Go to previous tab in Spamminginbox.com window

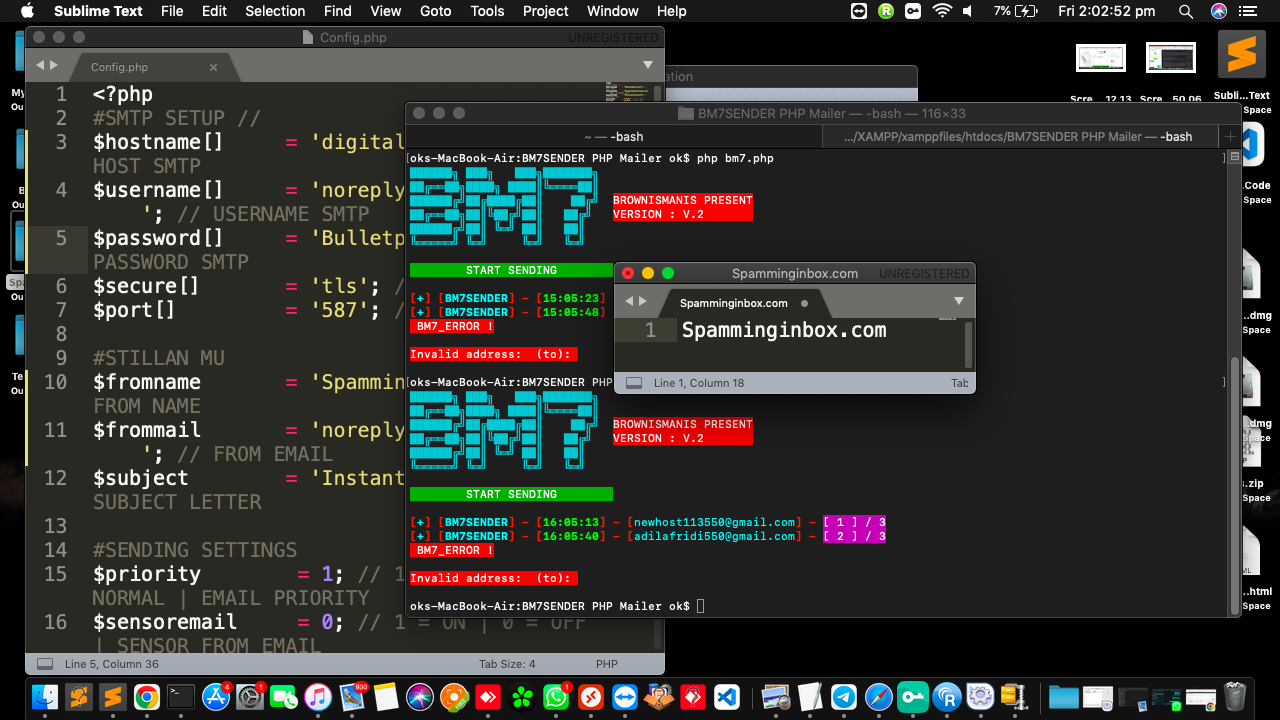click(629, 301)
